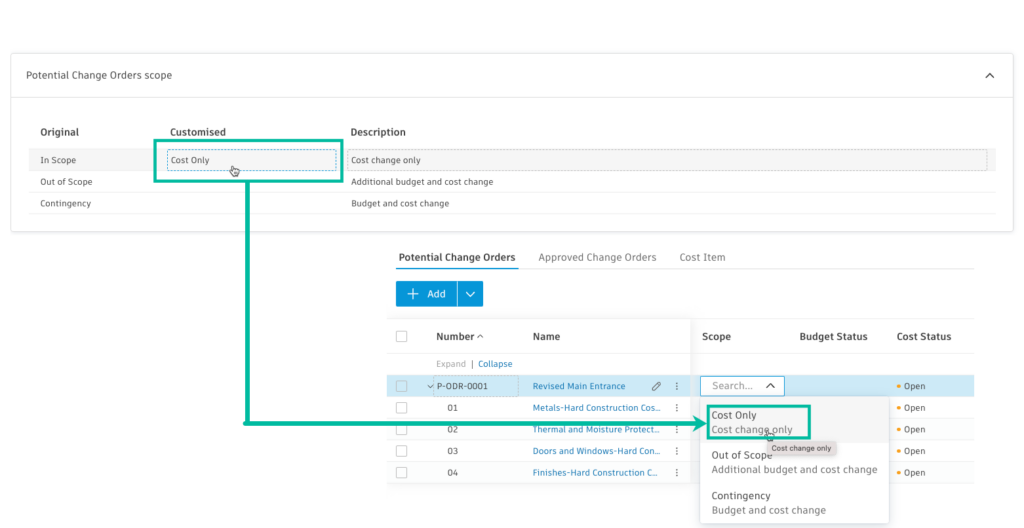Collapse the P-ODR-0001 row chevron
The width and height of the screenshot is (1024, 528).
(x=430, y=386)
